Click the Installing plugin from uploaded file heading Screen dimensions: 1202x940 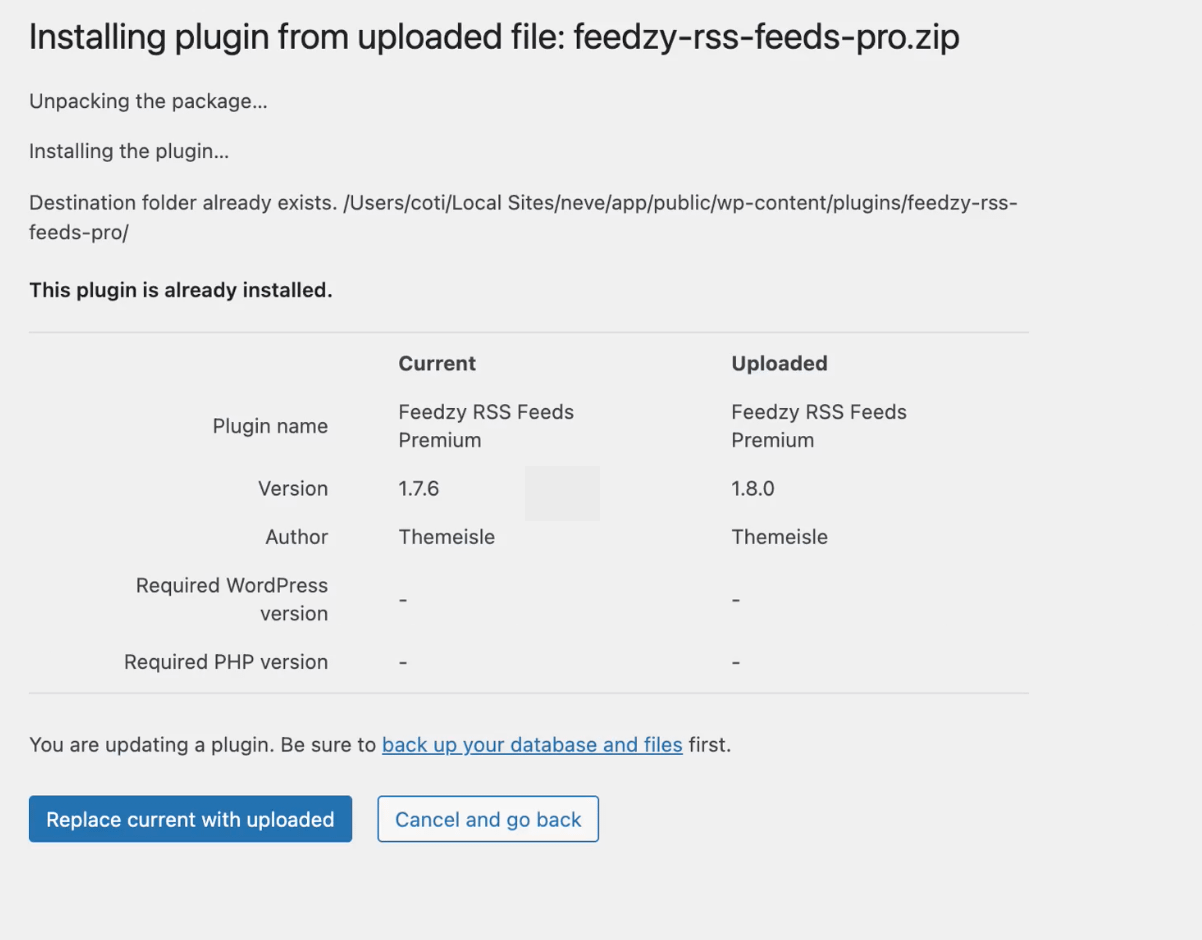[494, 37]
